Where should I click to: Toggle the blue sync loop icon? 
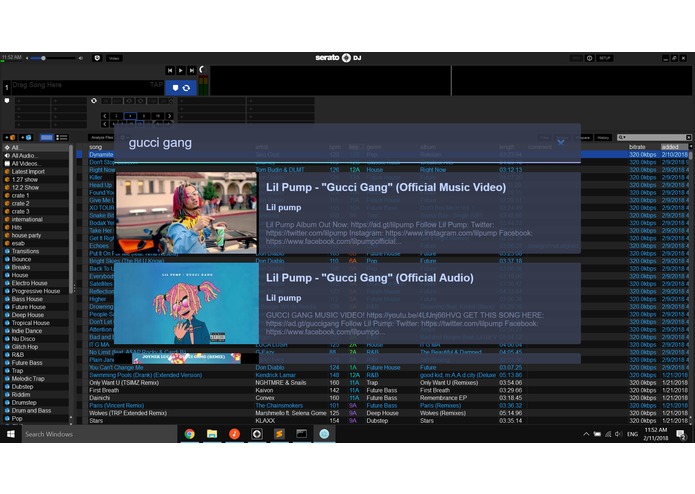pyautogui.click(x=187, y=88)
